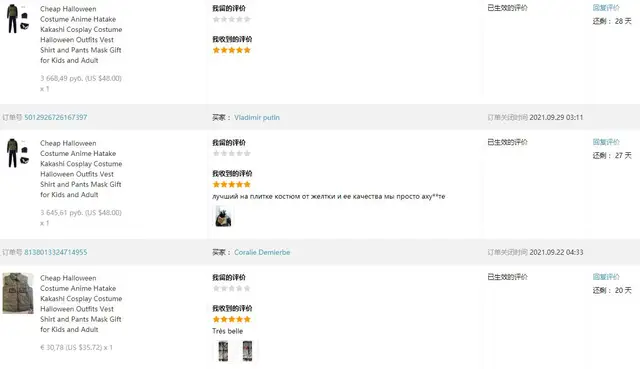This screenshot has width=640, height=369.
Task: Click empty rating stars in topmost order
Action: 231,19
